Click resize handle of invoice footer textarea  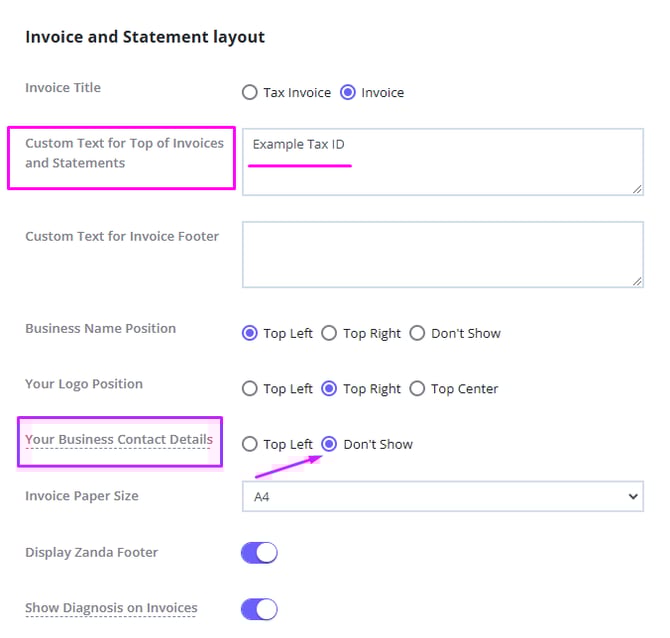(x=637, y=282)
